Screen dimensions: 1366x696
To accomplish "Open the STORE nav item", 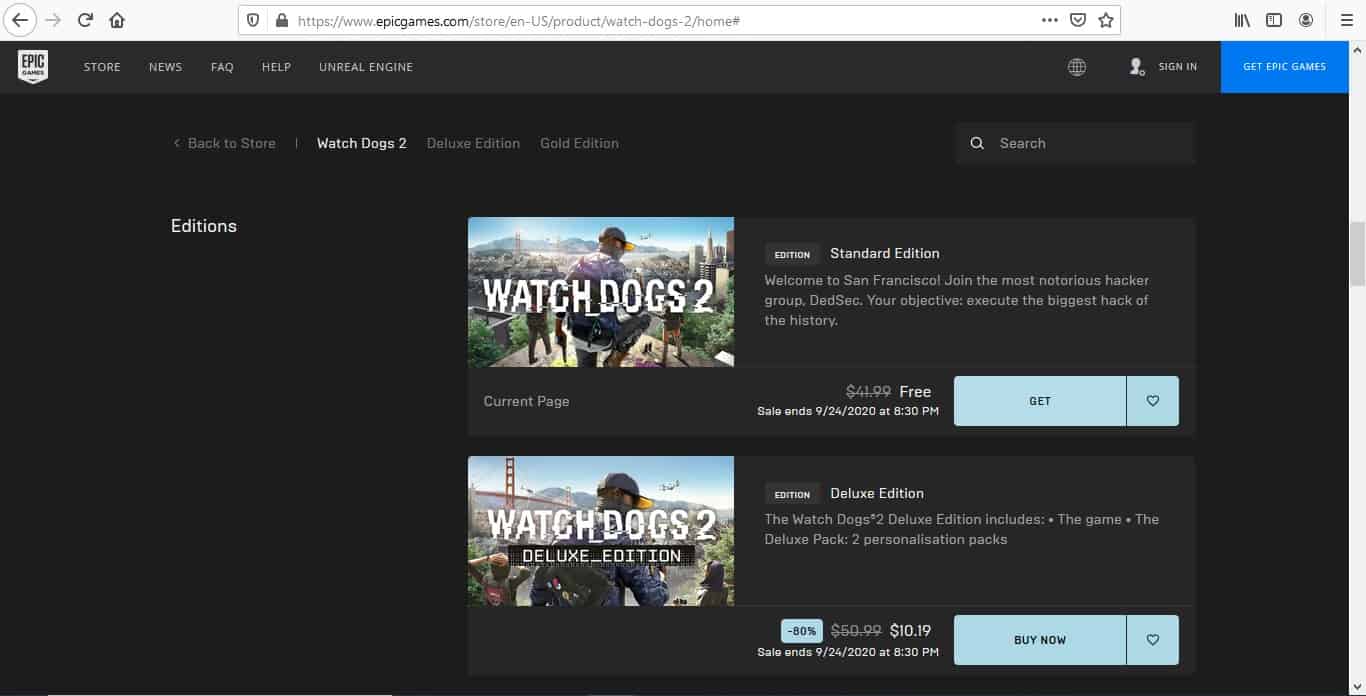I will click(102, 67).
